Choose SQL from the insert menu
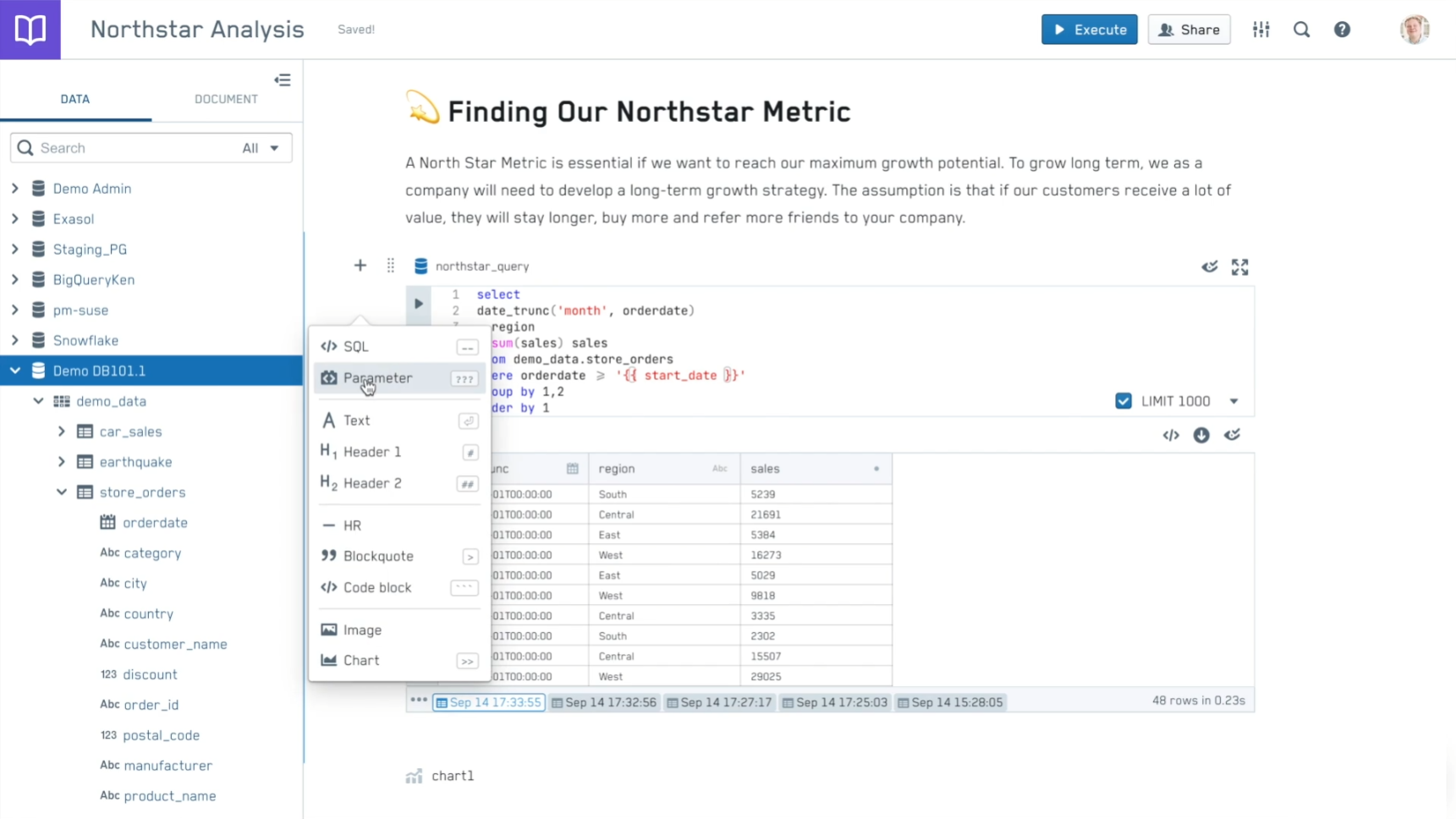Screen dimensions: 1456x819 399,347
